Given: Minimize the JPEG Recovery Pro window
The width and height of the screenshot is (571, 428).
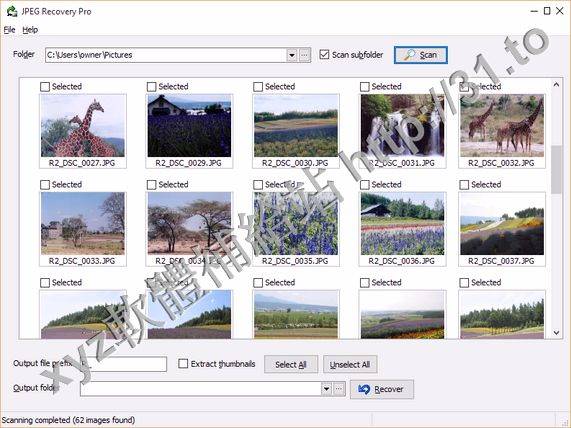Looking at the screenshot, I should pos(534,11).
